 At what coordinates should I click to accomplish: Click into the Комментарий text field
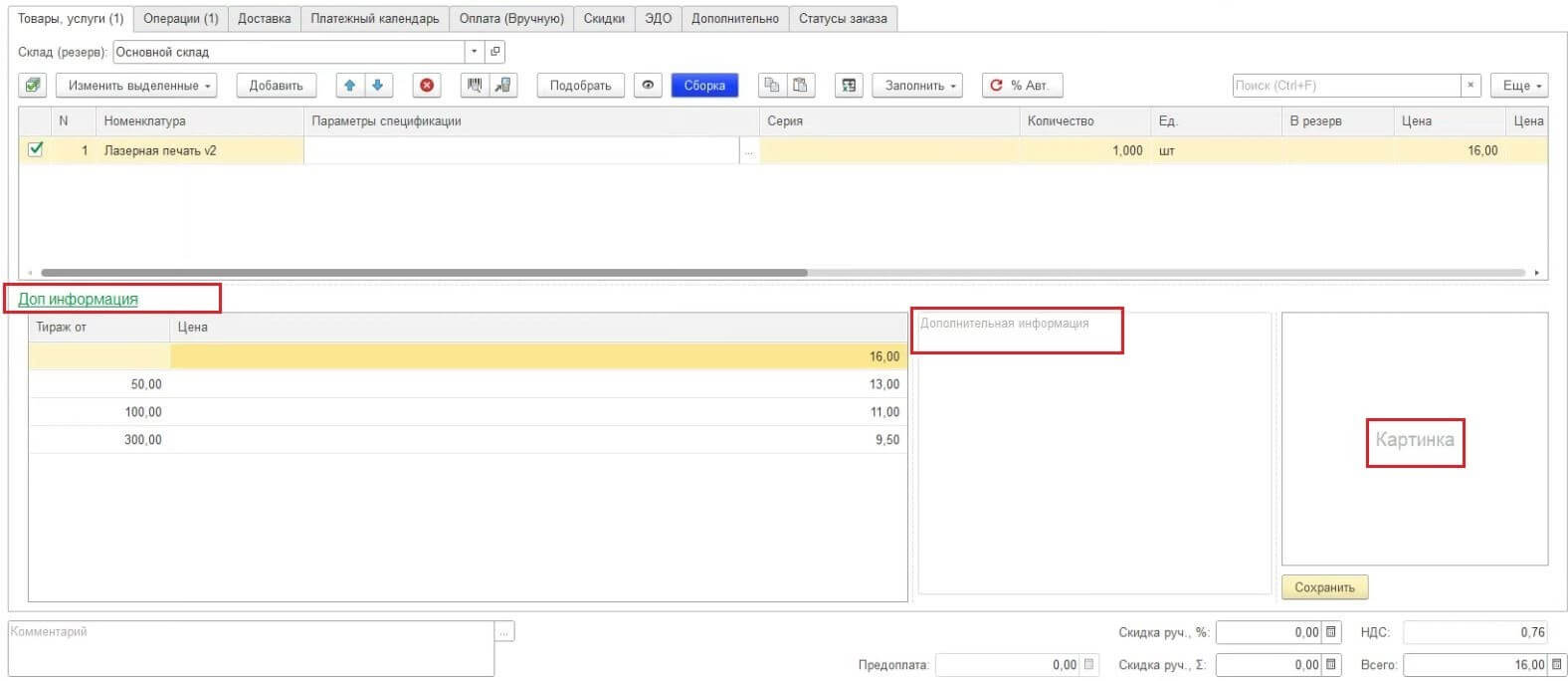point(251,648)
